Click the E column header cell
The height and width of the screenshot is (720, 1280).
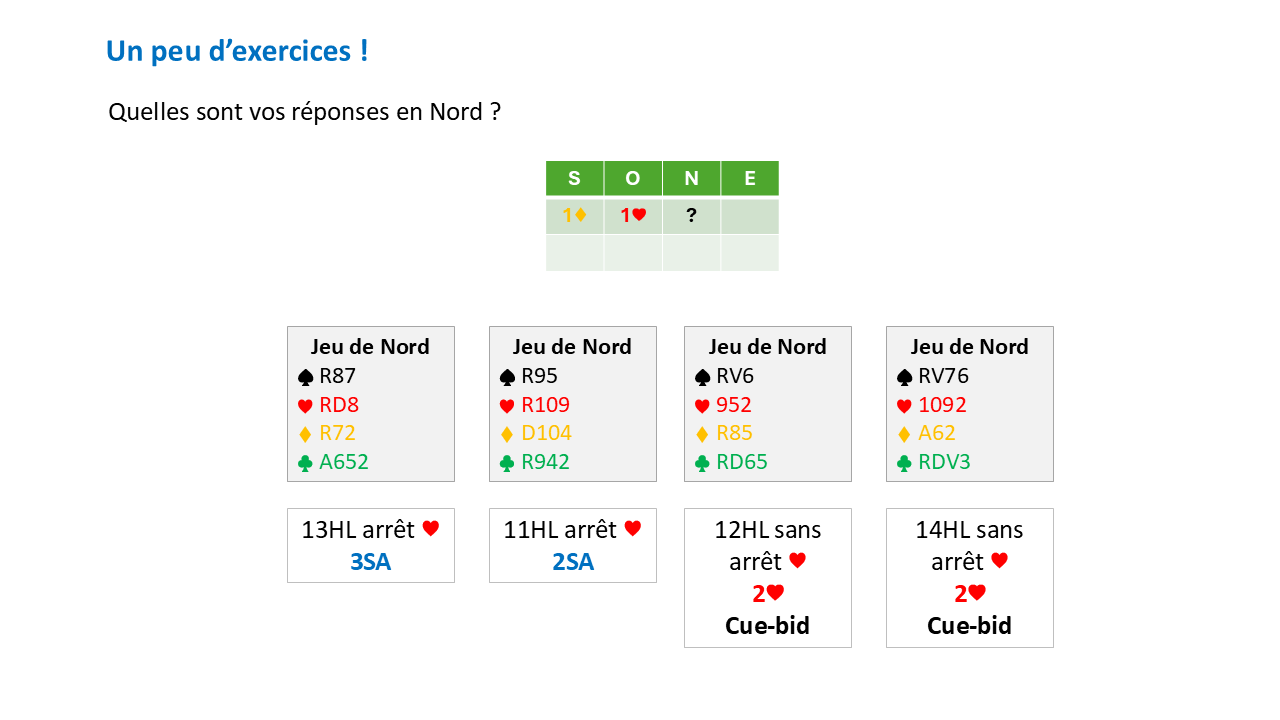click(750, 179)
